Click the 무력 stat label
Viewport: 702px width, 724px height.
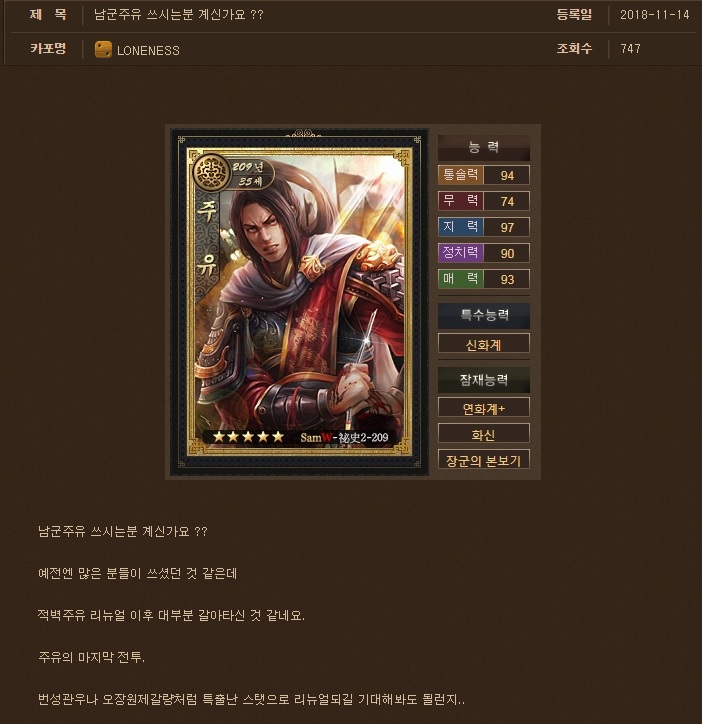460,201
